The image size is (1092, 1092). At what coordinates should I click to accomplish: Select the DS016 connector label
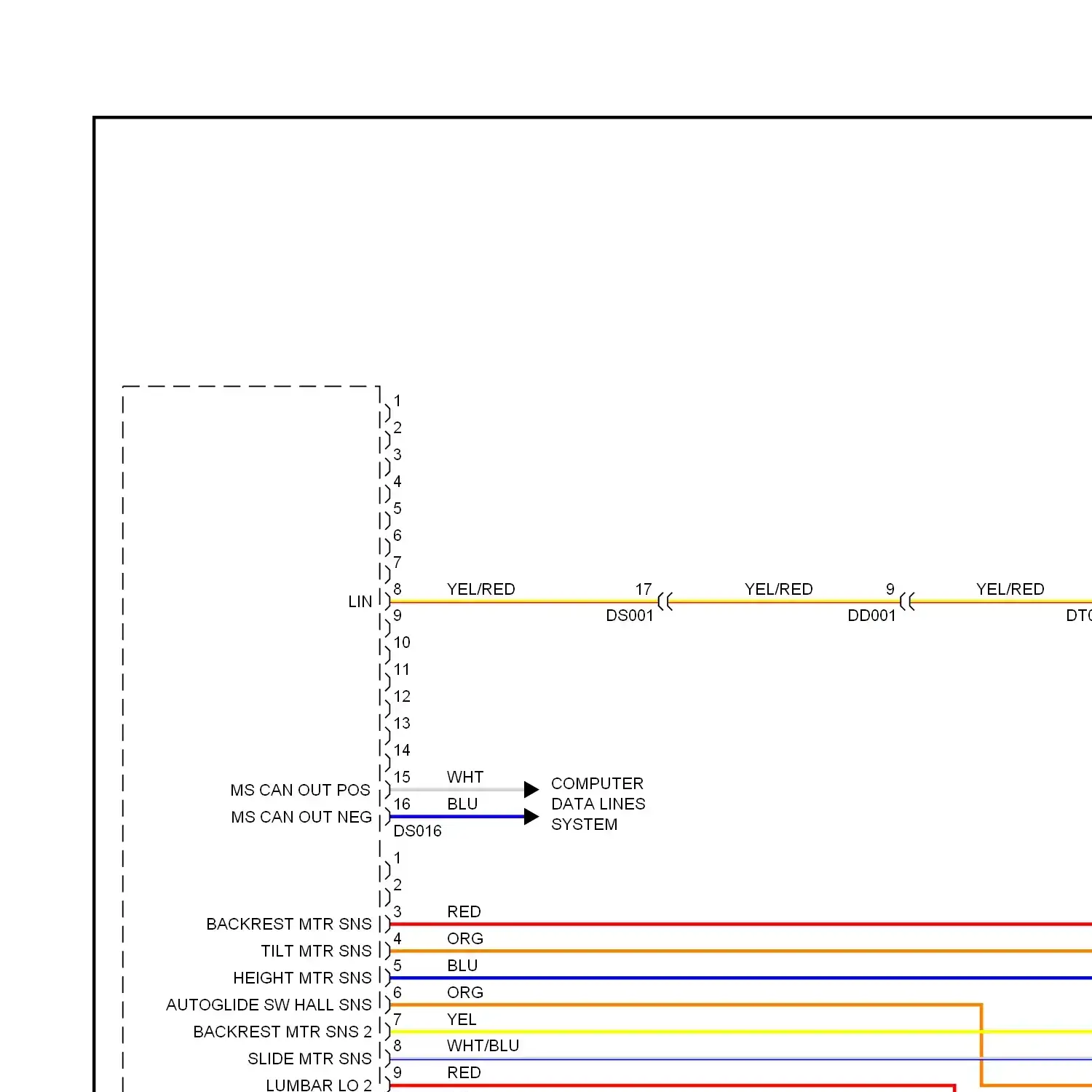point(417,831)
